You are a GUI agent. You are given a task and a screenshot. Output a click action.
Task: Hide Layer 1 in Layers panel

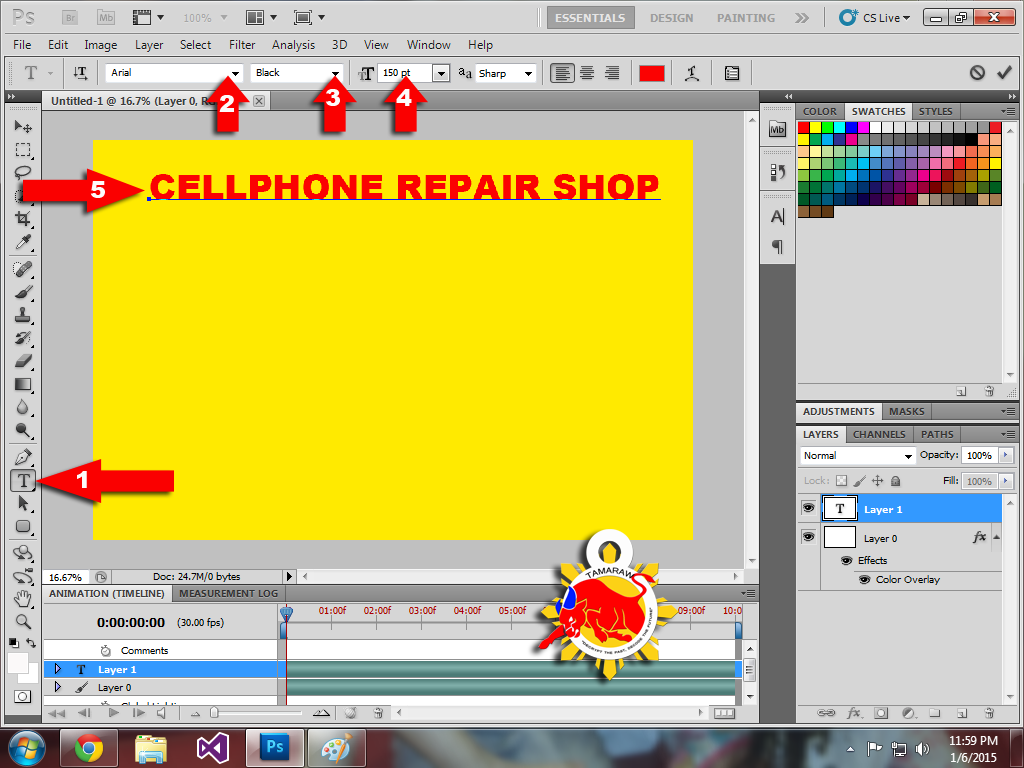808,509
